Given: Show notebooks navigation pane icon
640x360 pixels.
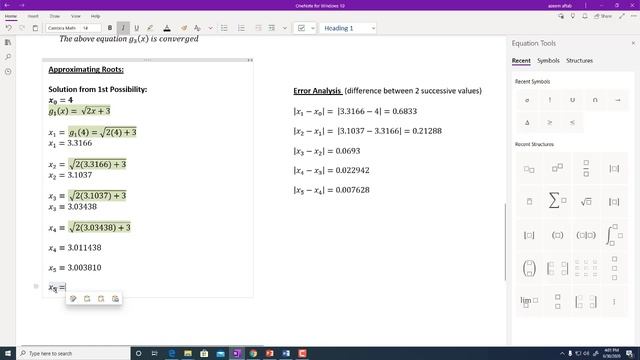Looking at the screenshot, I should pyautogui.click(x=8, y=42).
